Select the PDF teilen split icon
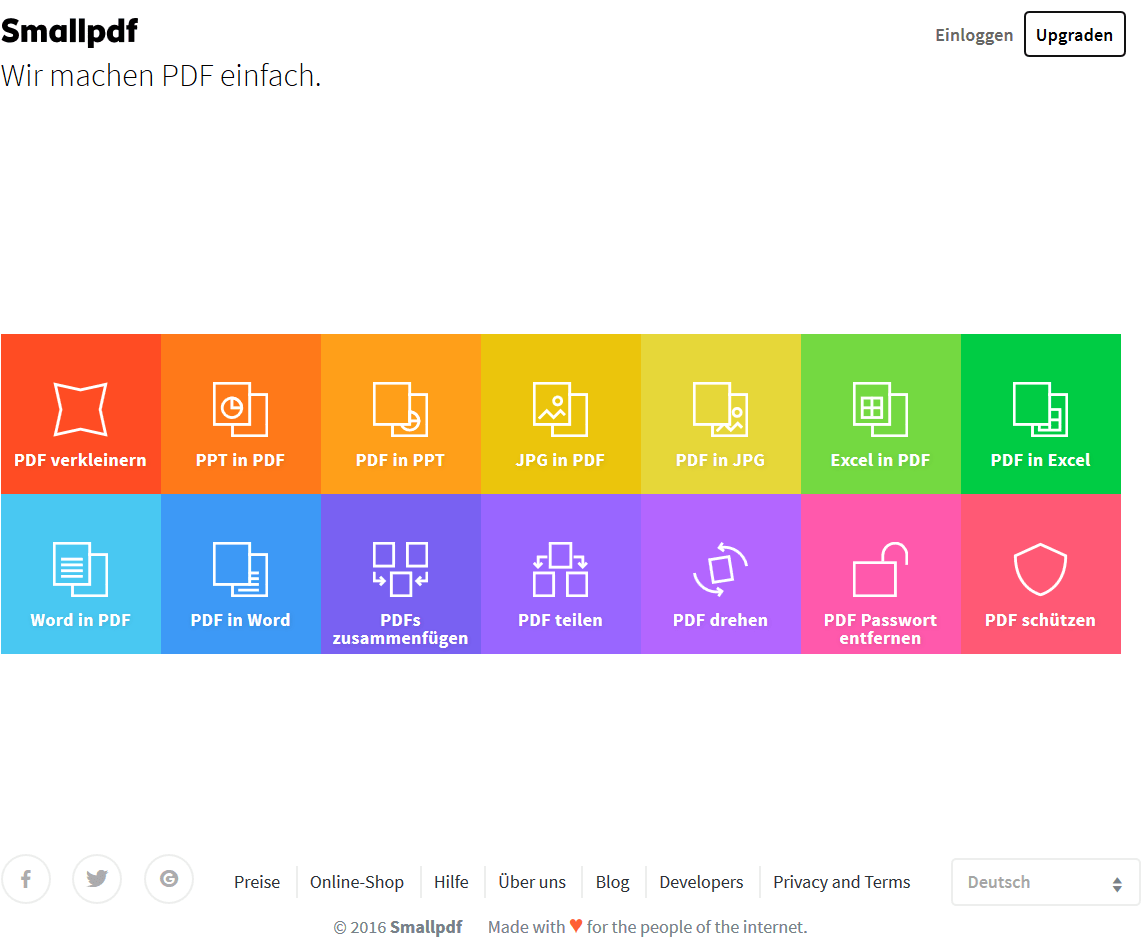The width and height of the screenshot is (1141, 944). (560, 569)
